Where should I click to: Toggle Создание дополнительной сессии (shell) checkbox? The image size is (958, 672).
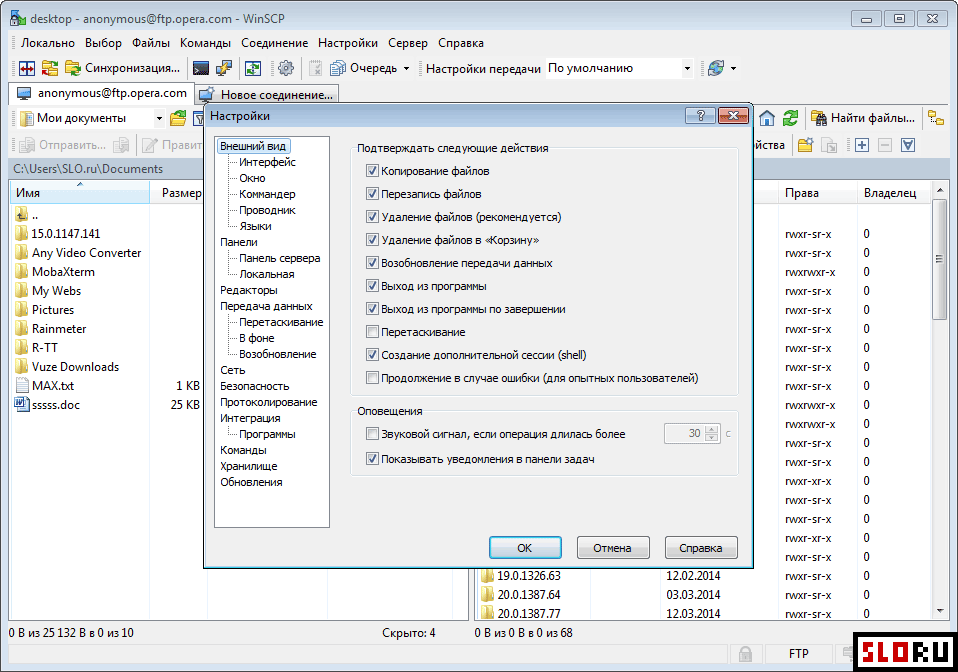tap(372, 355)
